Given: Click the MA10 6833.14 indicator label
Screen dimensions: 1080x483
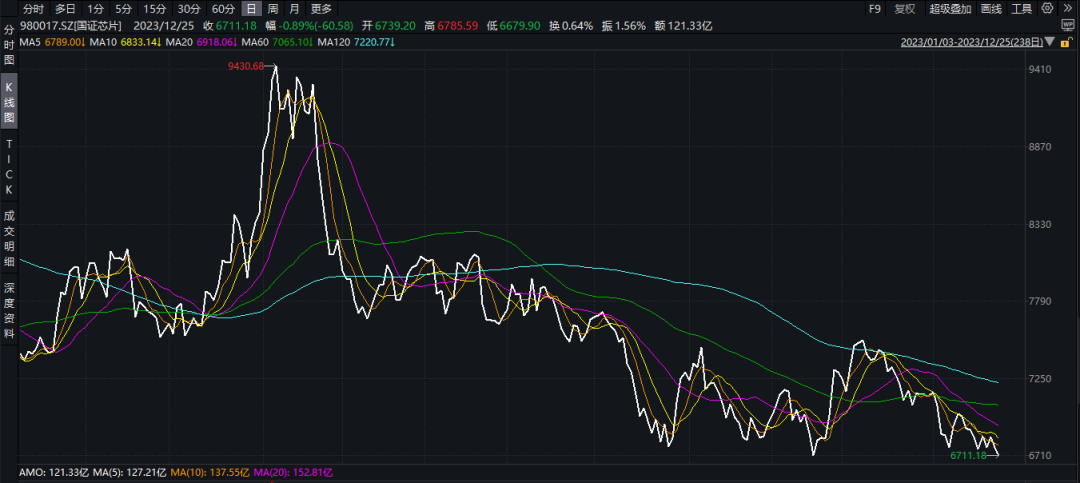Looking at the screenshot, I should coord(125,42).
